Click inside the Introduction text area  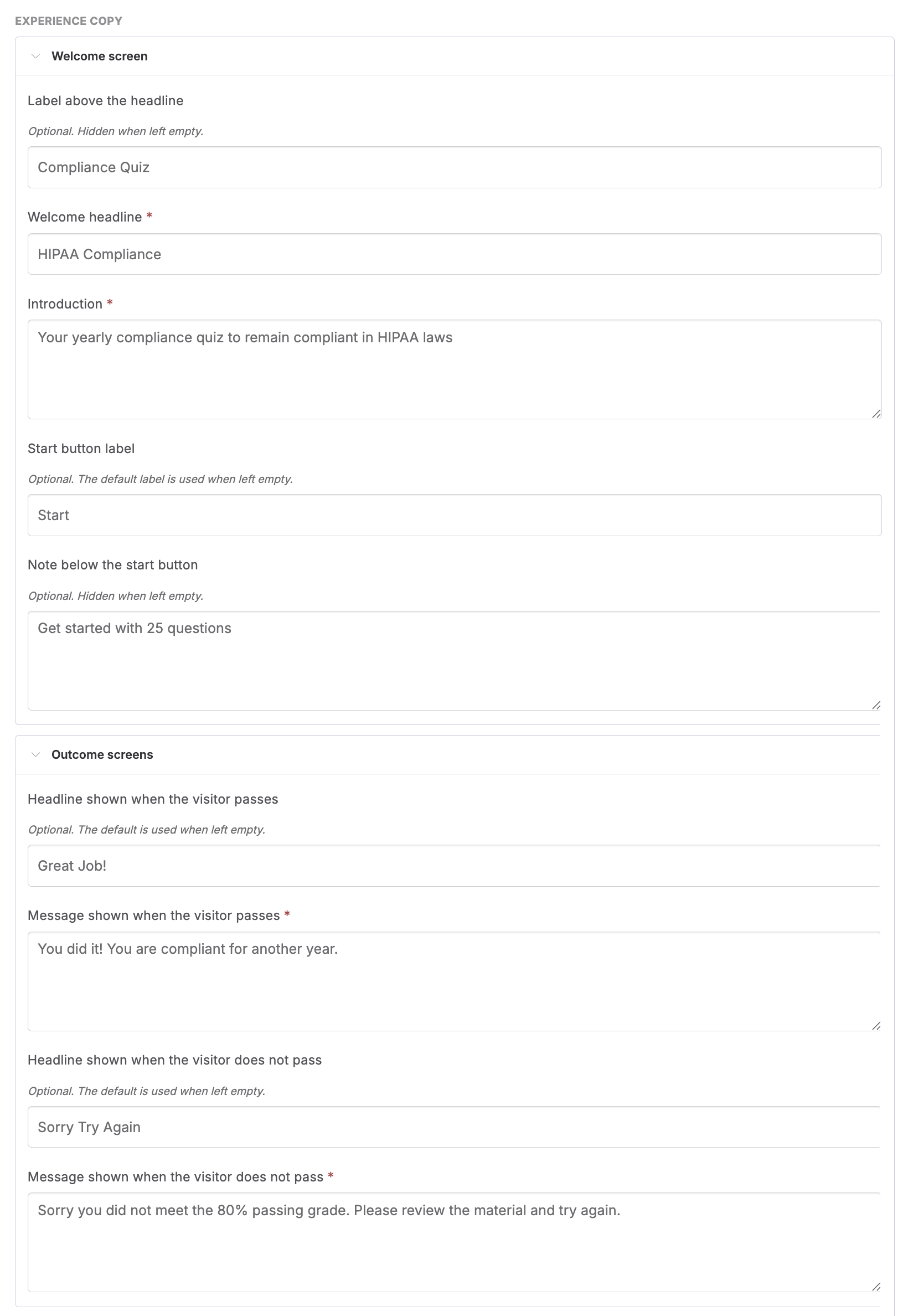(x=455, y=369)
